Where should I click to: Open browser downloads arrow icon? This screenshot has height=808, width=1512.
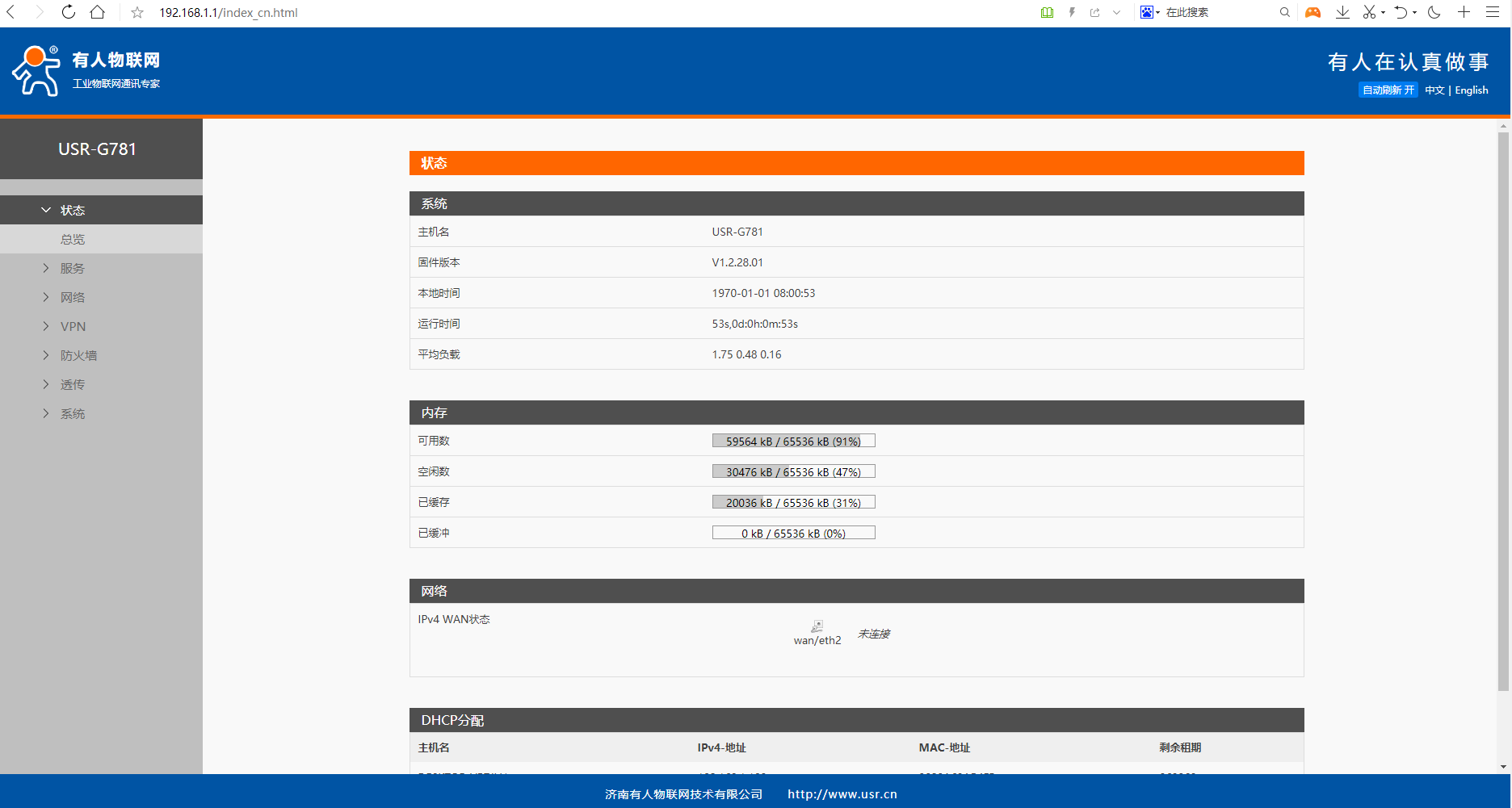coord(1342,12)
